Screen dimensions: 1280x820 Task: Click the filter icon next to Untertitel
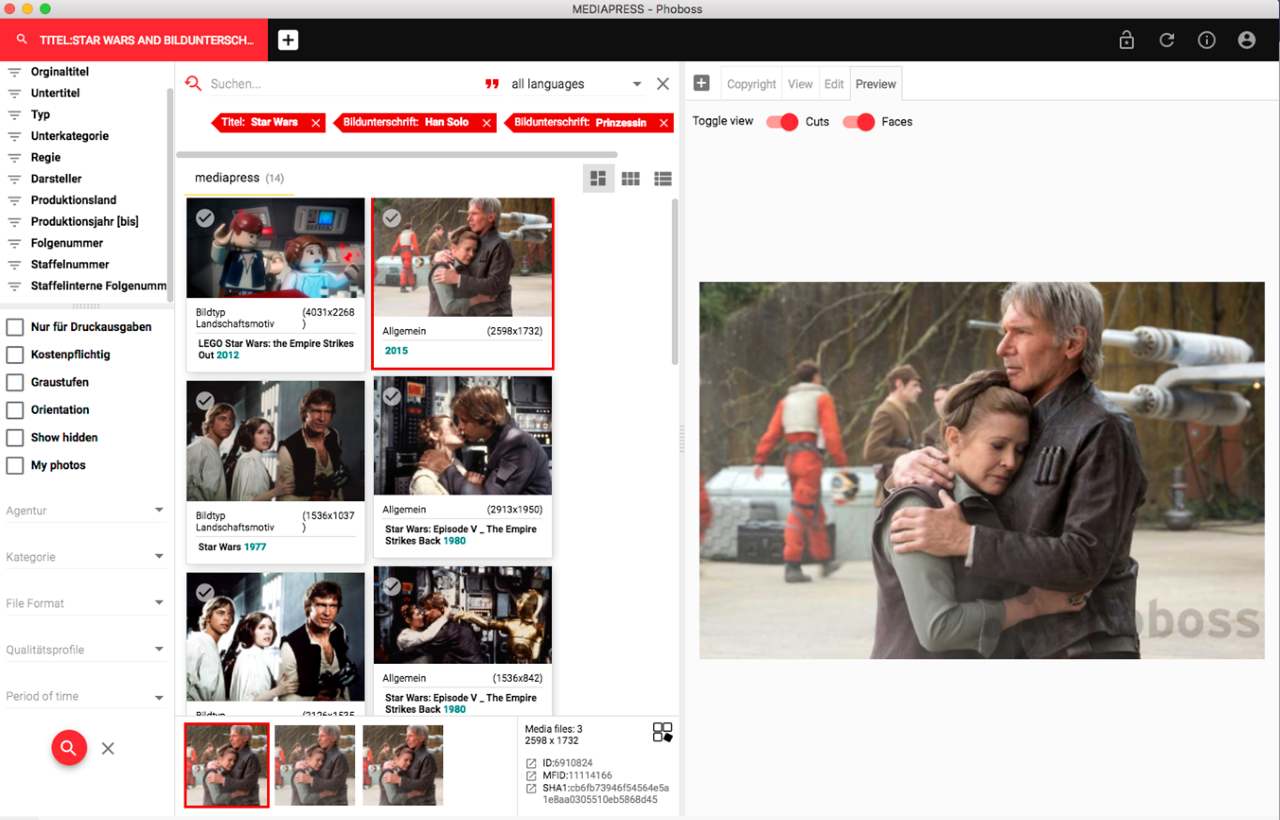point(15,93)
